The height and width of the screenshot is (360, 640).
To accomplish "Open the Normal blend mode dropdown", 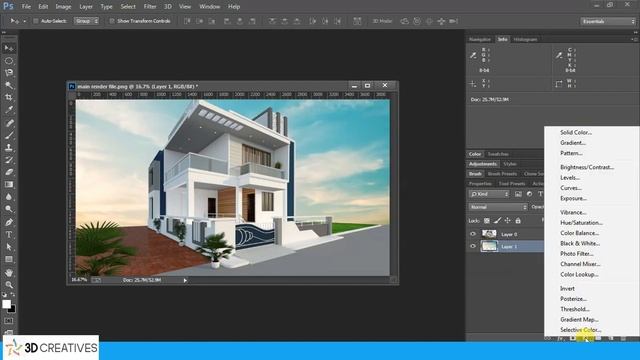I will pyautogui.click(x=498, y=207).
